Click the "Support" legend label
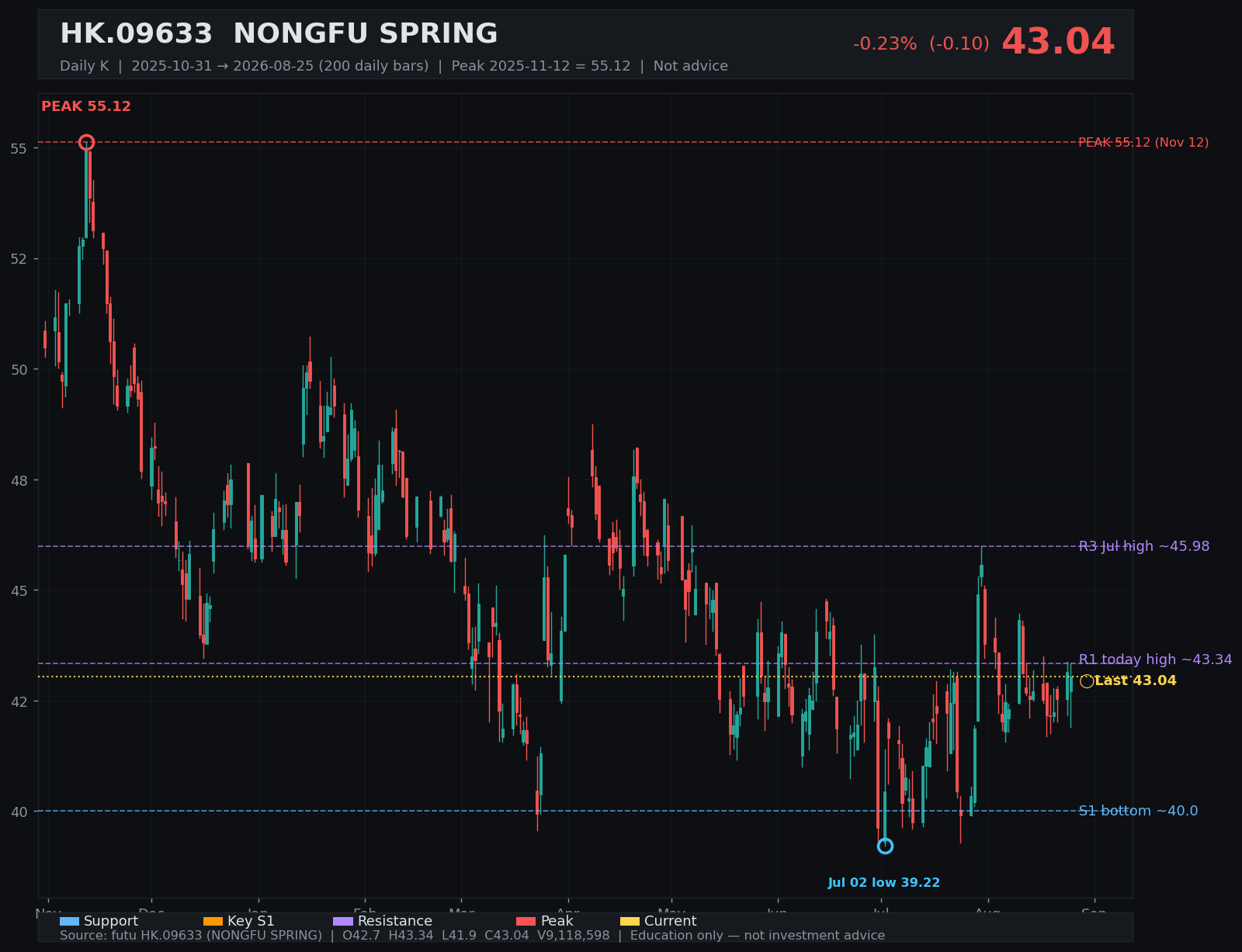 coord(111,921)
